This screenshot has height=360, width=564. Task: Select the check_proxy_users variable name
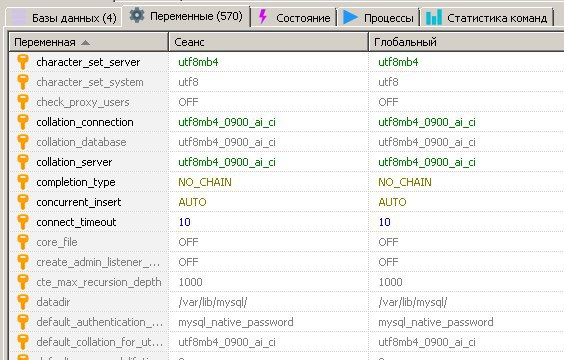(83, 102)
